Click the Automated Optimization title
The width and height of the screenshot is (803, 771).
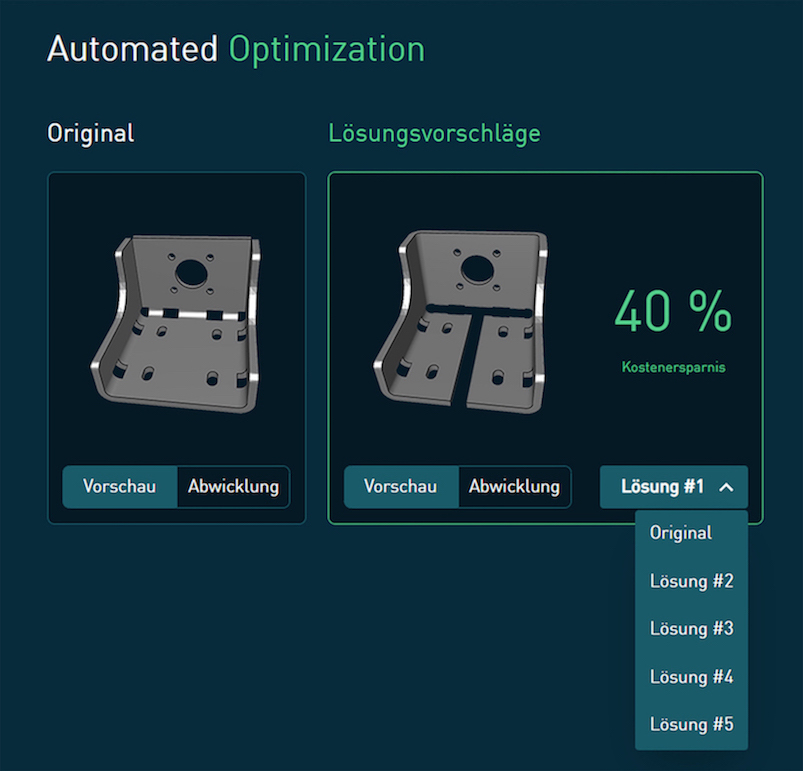click(236, 49)
